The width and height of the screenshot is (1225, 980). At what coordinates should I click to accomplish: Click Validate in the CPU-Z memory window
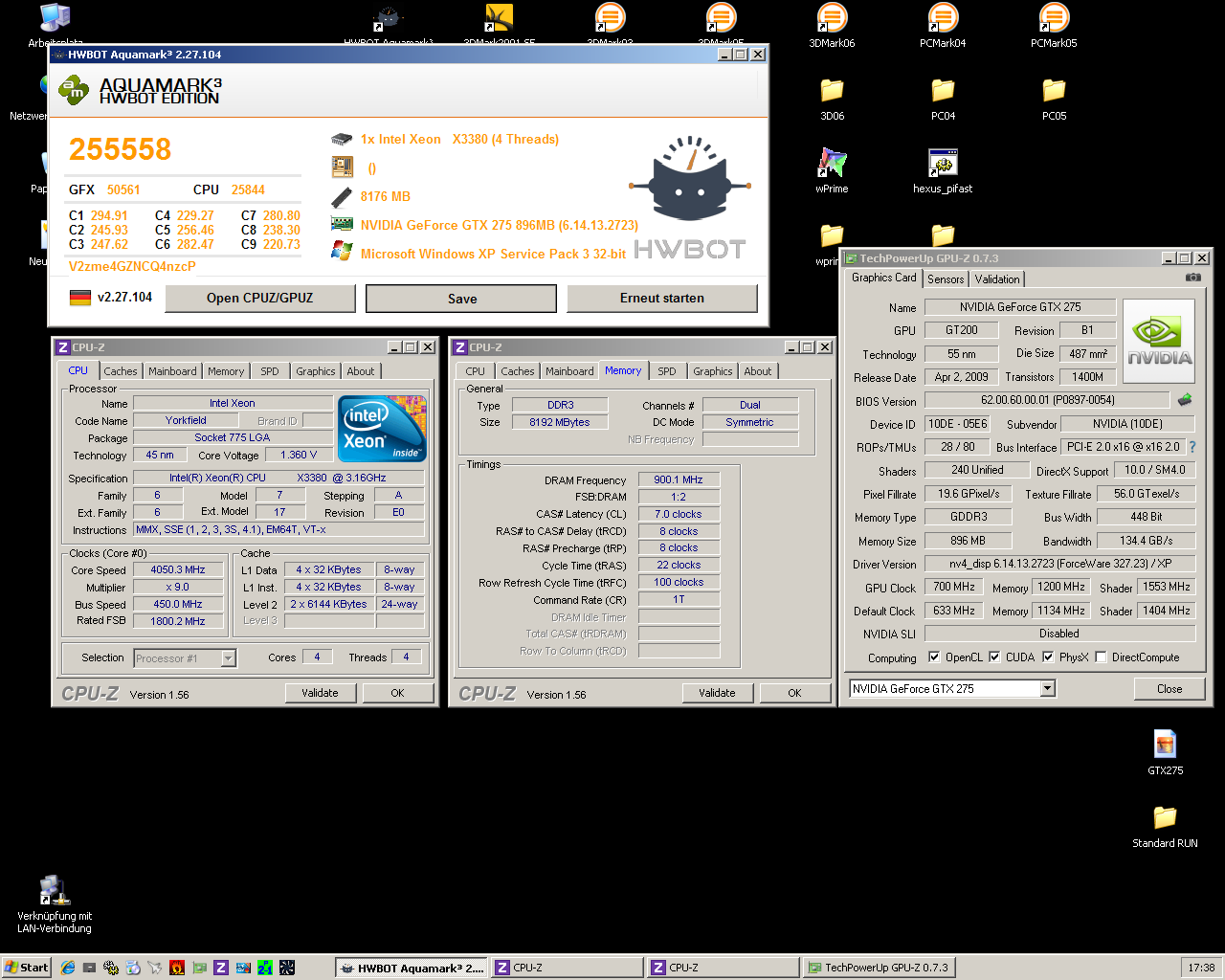point(717,693)
